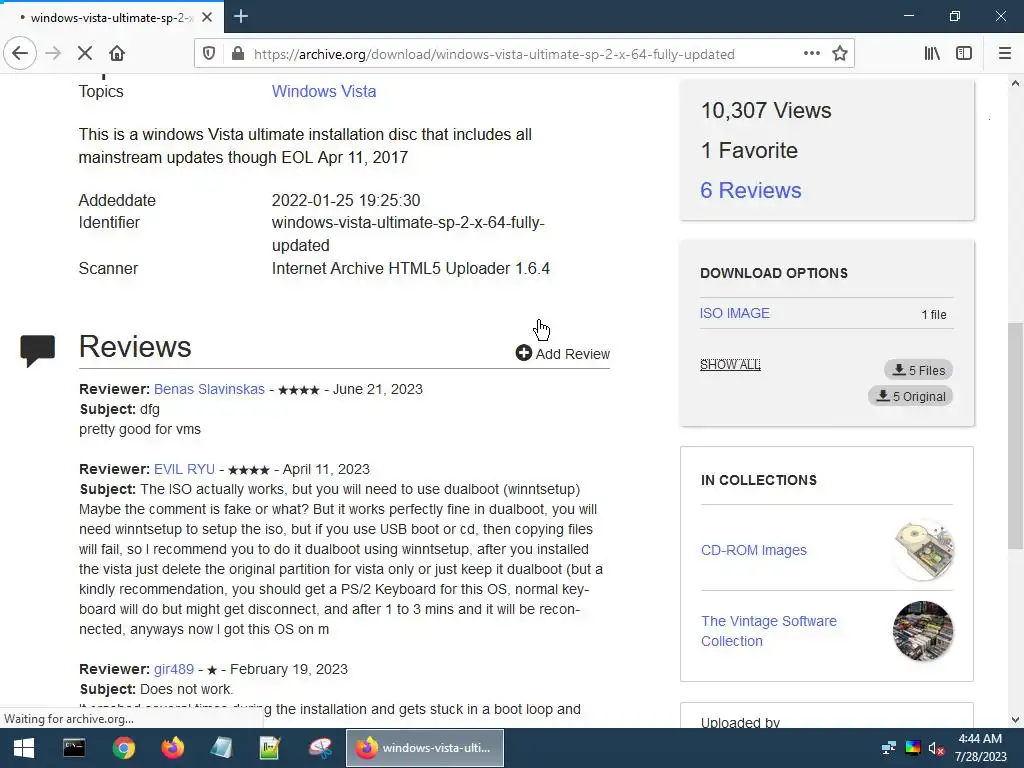
Task: Open the Paint taskbar icon
Action: (320, 748)
